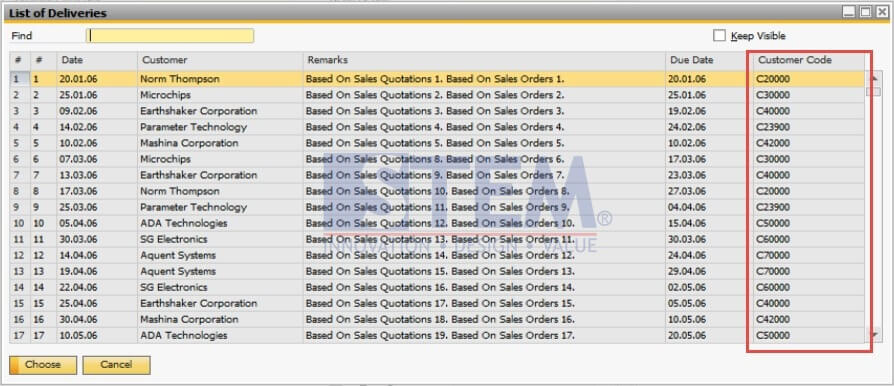This screenshot has height=386, width=894.
Task: Click the scroll up arrow of the list
Action: tap(873, 78)
